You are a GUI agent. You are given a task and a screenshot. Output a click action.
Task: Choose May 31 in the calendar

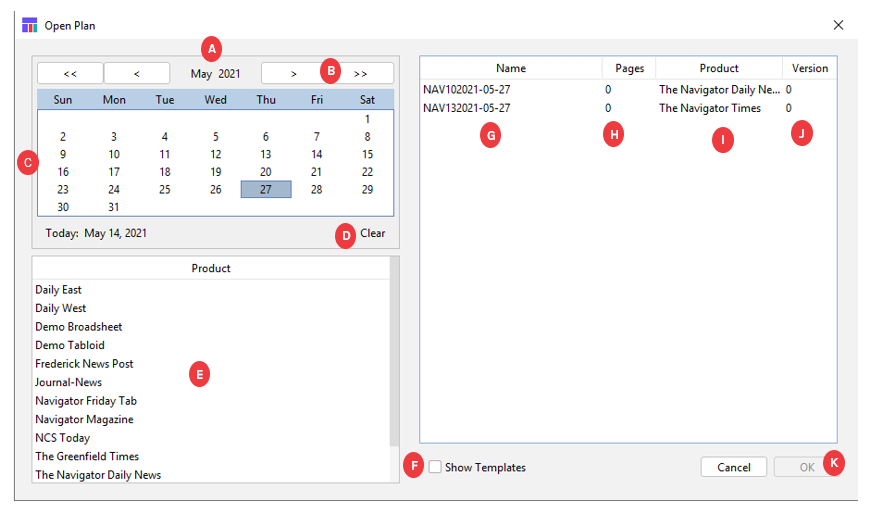click(x=114, y=207)
